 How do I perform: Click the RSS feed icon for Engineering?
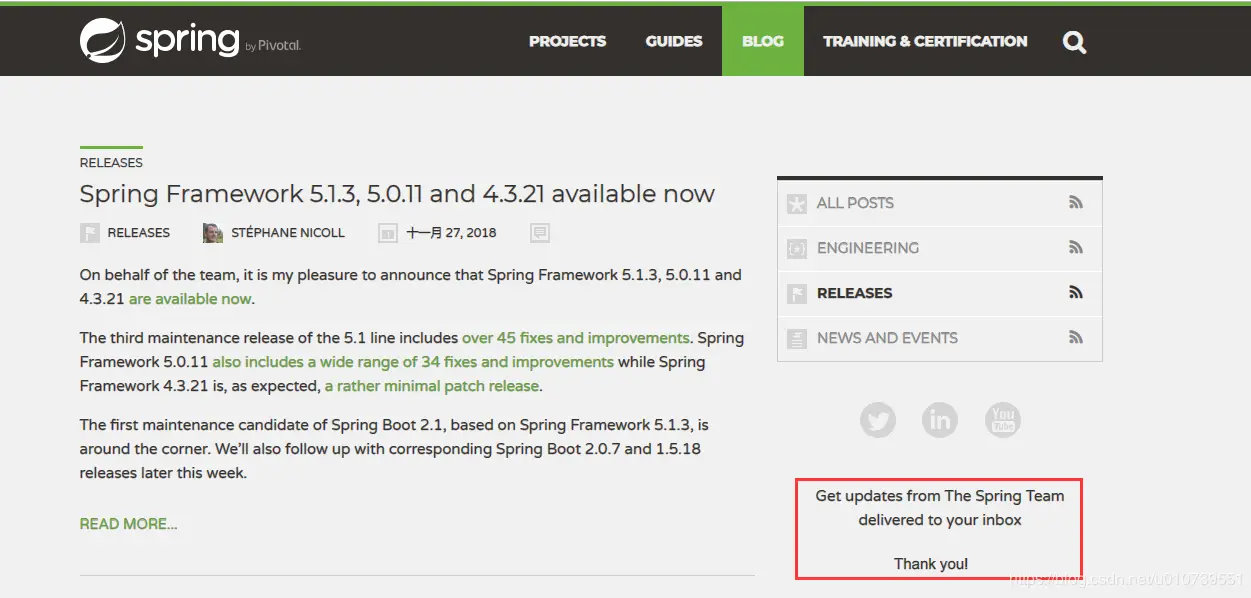[x=1076, y=248]
